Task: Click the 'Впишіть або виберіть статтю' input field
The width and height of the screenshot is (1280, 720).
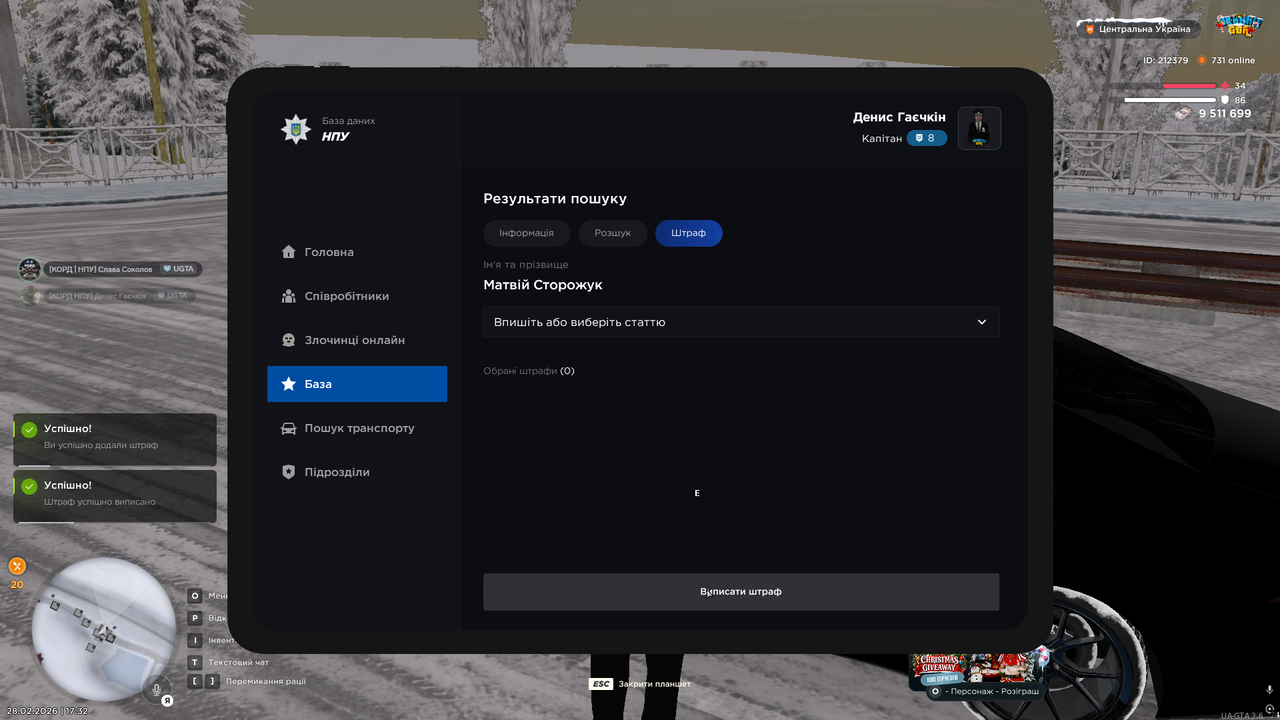Action: click(741, 322)
